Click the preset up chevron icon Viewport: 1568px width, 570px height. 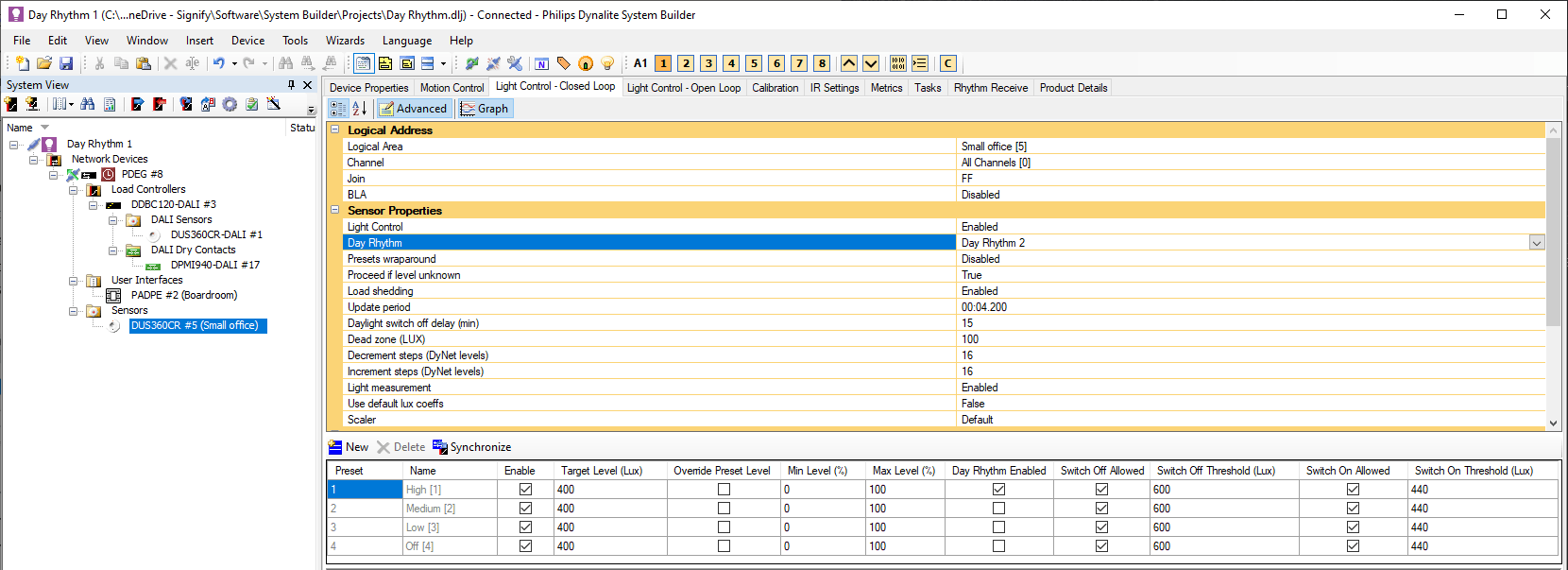coord(848,63)
